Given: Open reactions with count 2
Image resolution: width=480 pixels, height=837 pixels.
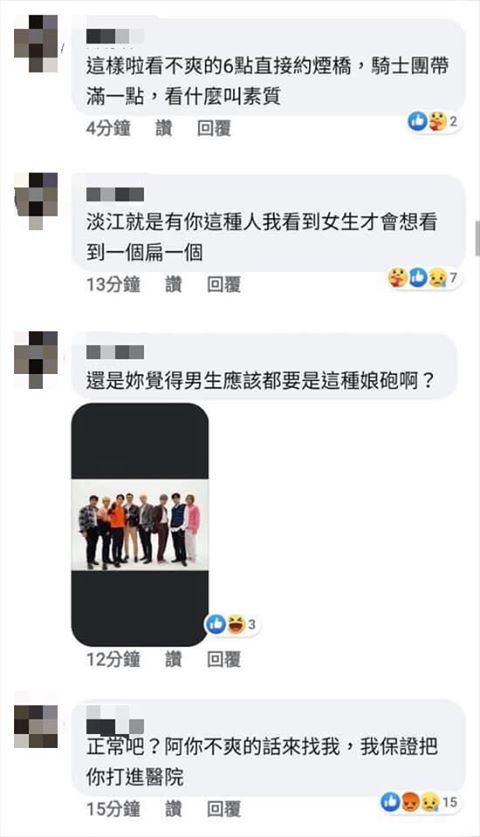Looking at the screenshot, I should (434, 122).
